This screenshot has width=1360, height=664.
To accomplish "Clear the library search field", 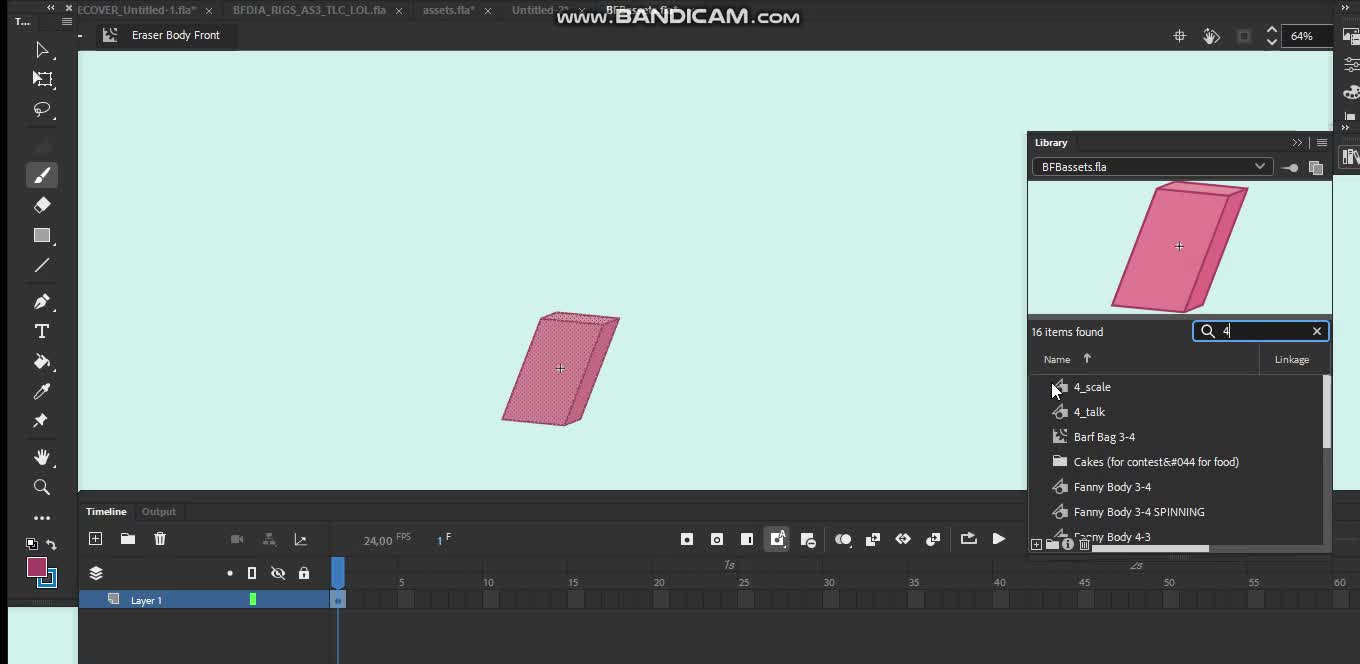I will click(1317, 331).
